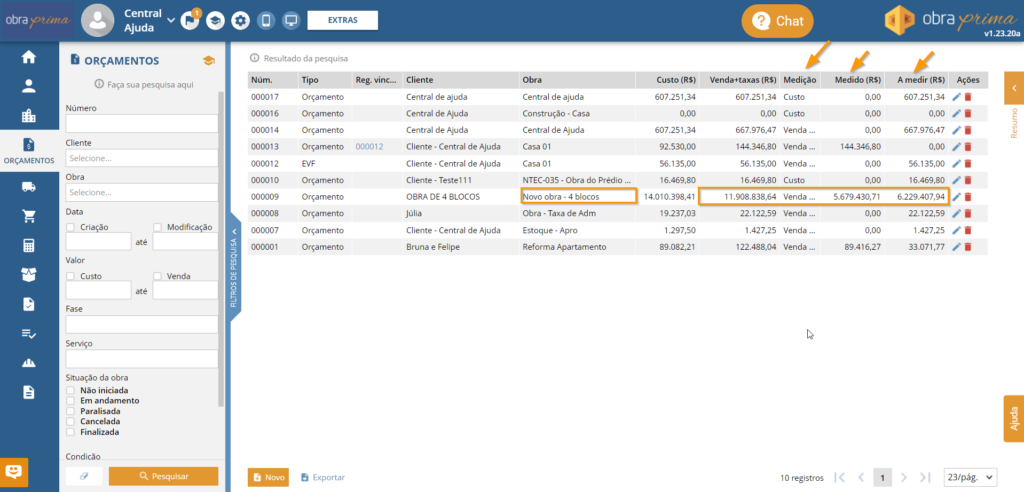Click the mobile phone icon in top bar
Screen dimensions: 1024x492
pos(266,20)
